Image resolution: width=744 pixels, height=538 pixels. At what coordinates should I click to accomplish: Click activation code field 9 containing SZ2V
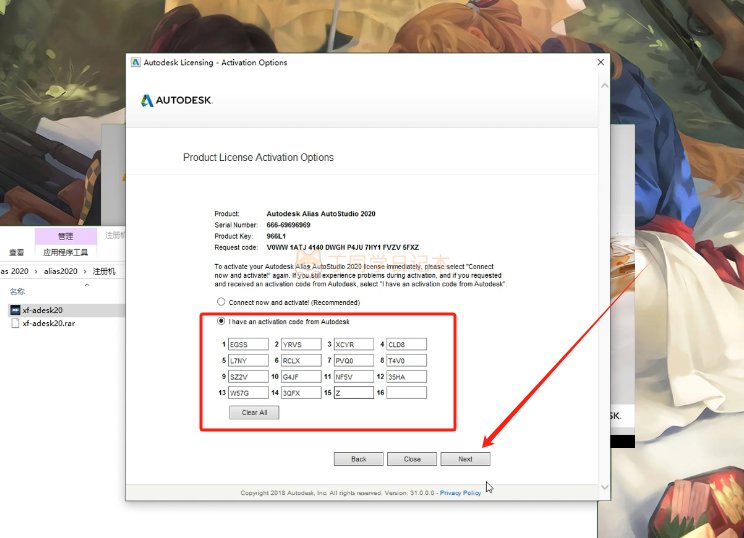(248, 377)
